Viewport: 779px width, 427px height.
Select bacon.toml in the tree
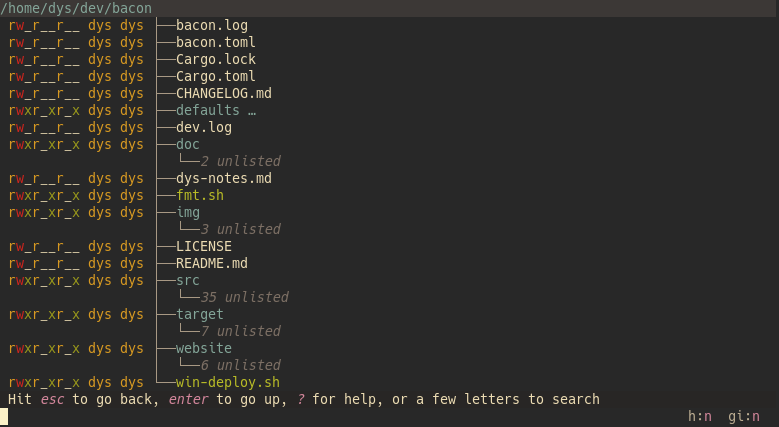tap(216, 42)
